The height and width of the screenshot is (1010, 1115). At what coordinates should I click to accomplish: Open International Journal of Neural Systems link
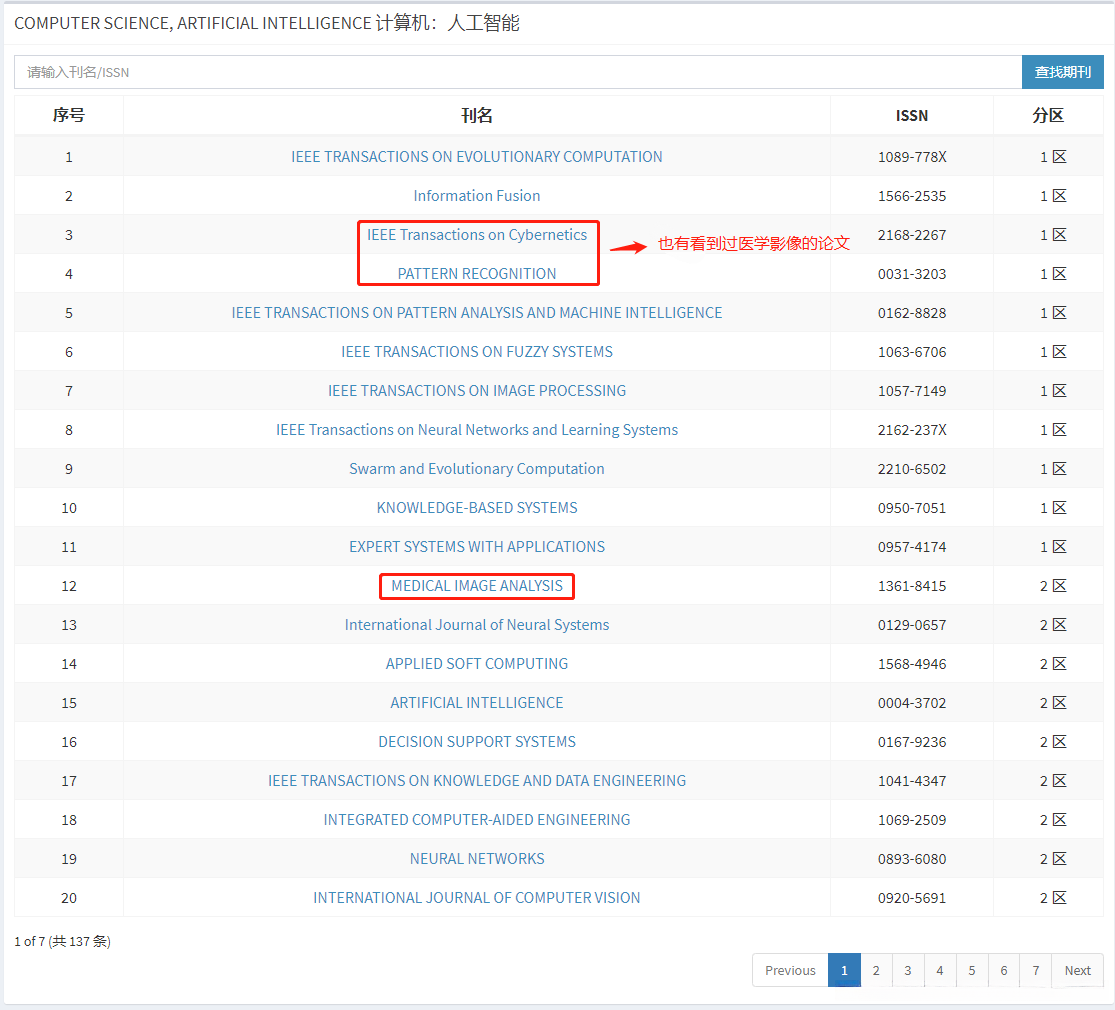pos(476,624)
